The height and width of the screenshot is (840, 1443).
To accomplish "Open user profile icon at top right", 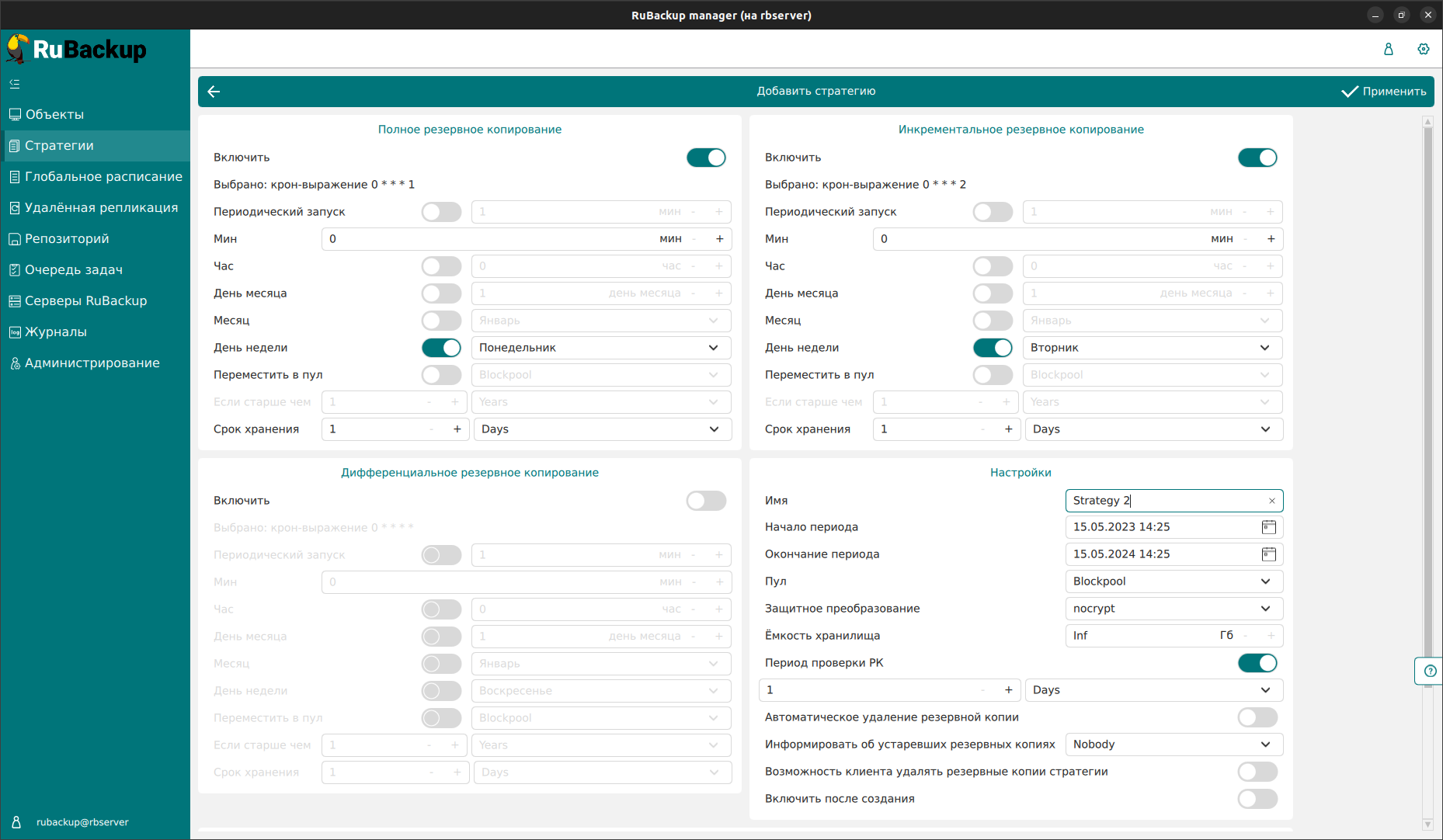I will [1389, 49].
